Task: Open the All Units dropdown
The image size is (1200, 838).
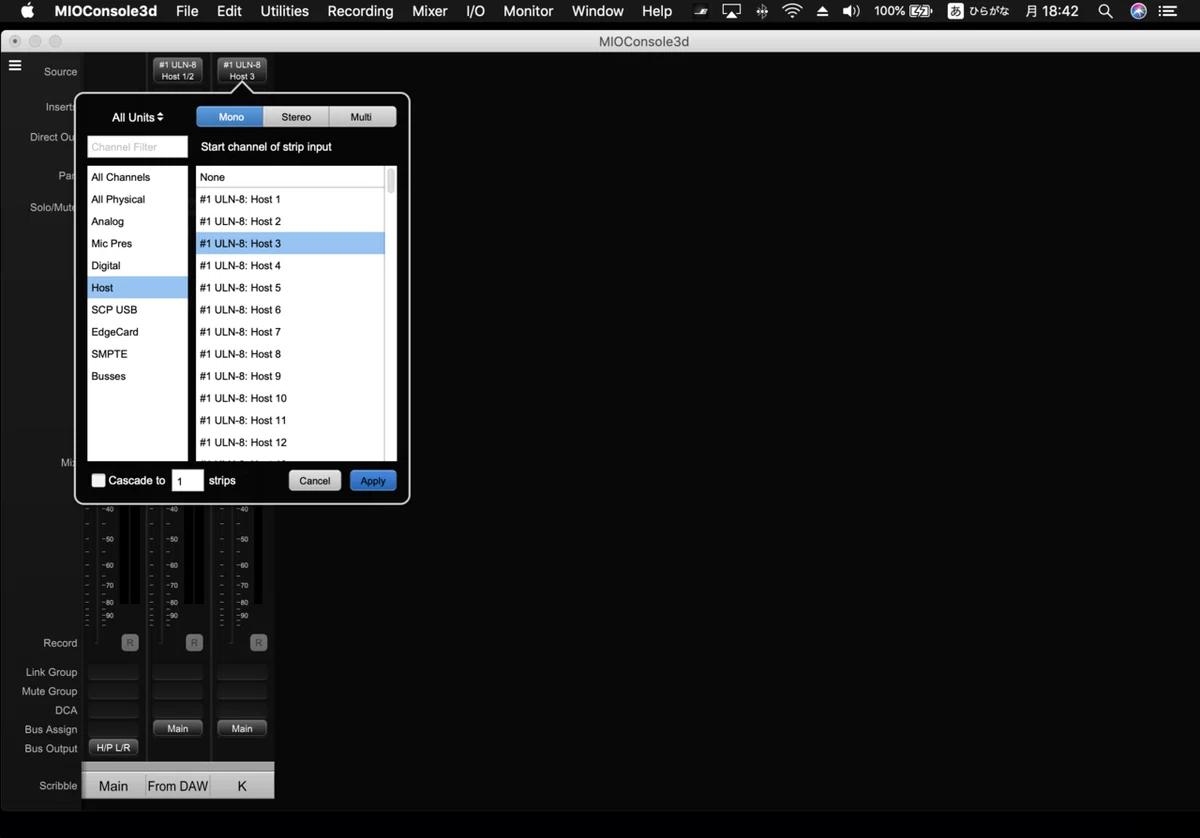Action: (x=138, y=117)
